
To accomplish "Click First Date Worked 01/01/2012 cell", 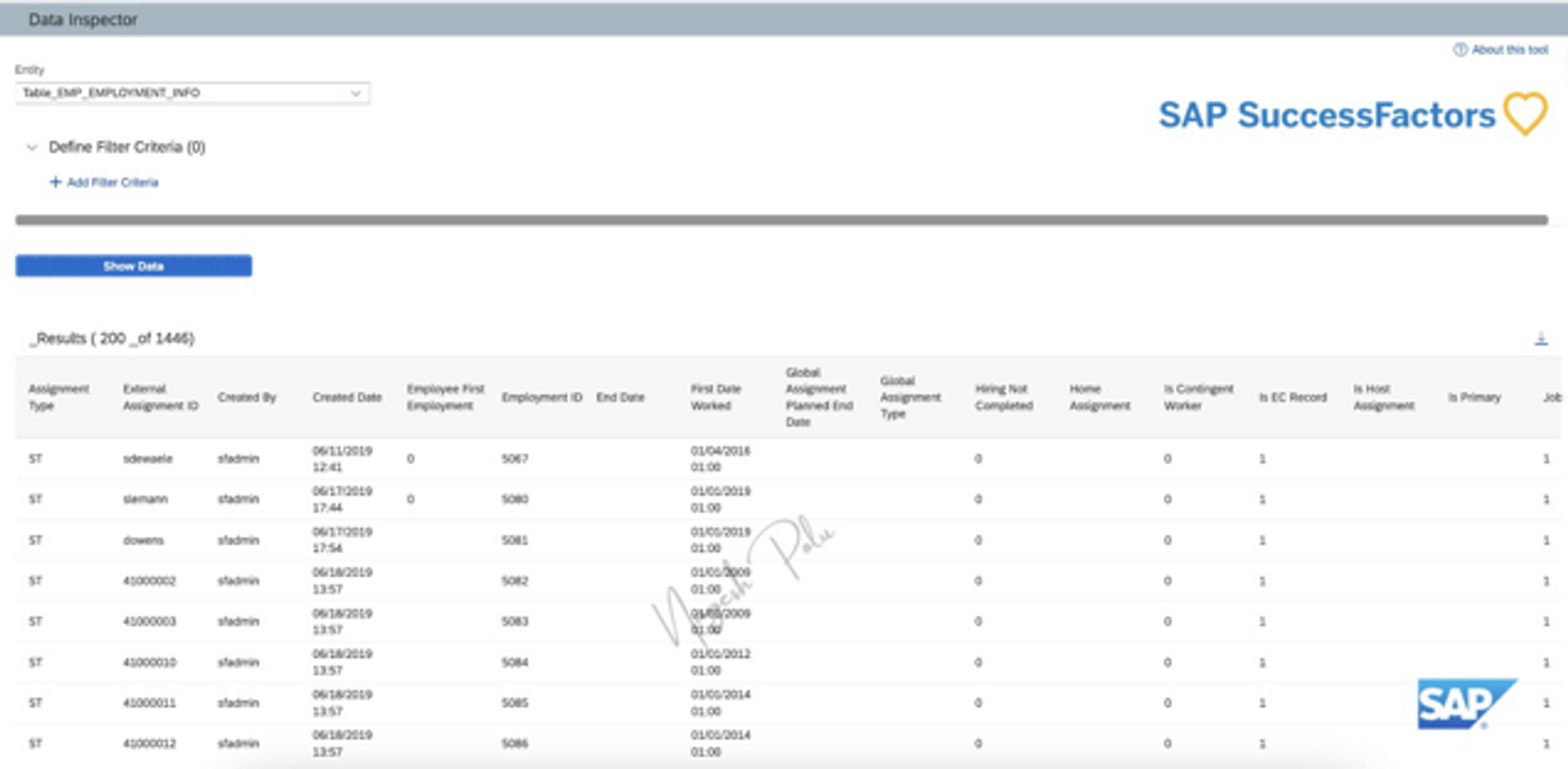I will coord(720,662).
